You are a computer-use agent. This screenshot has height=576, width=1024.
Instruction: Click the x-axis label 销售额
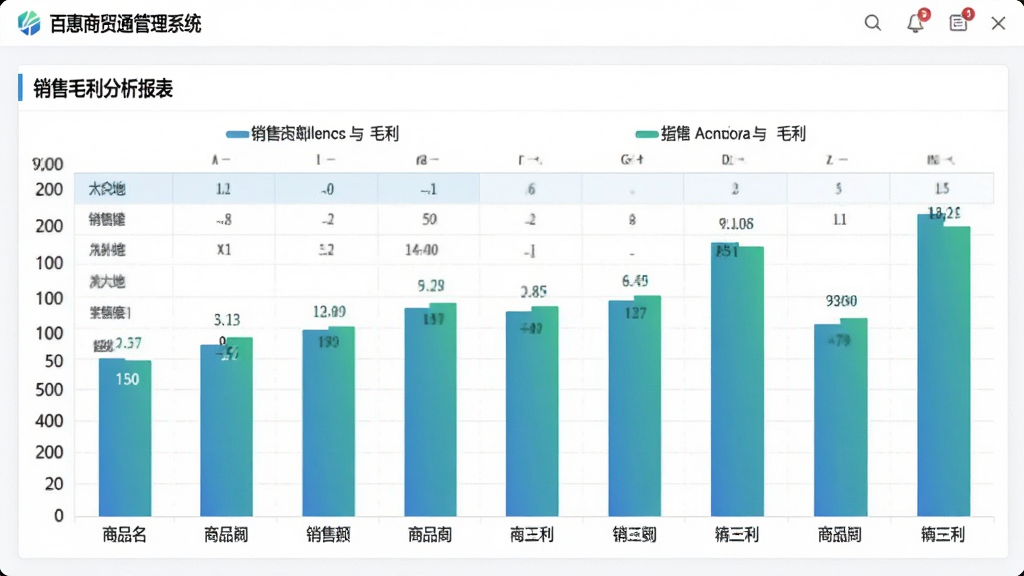[328, 535]
